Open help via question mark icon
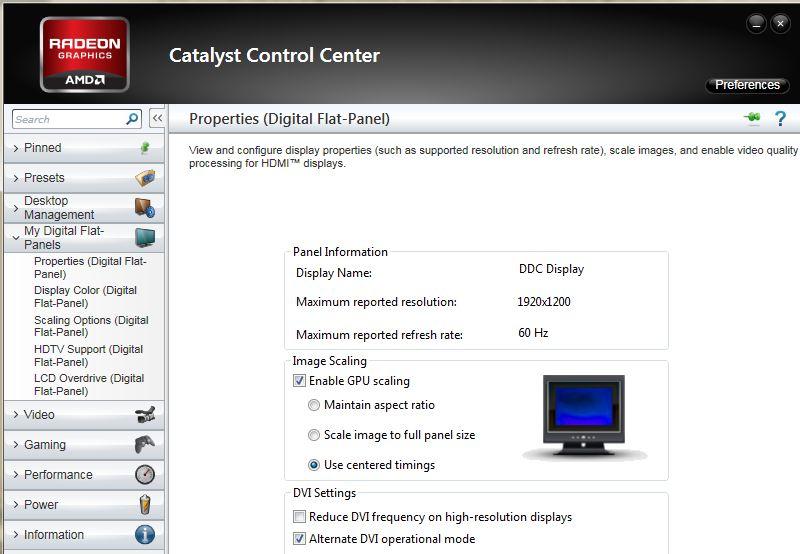Screen dimensions: 800x554 pos(780,119)
